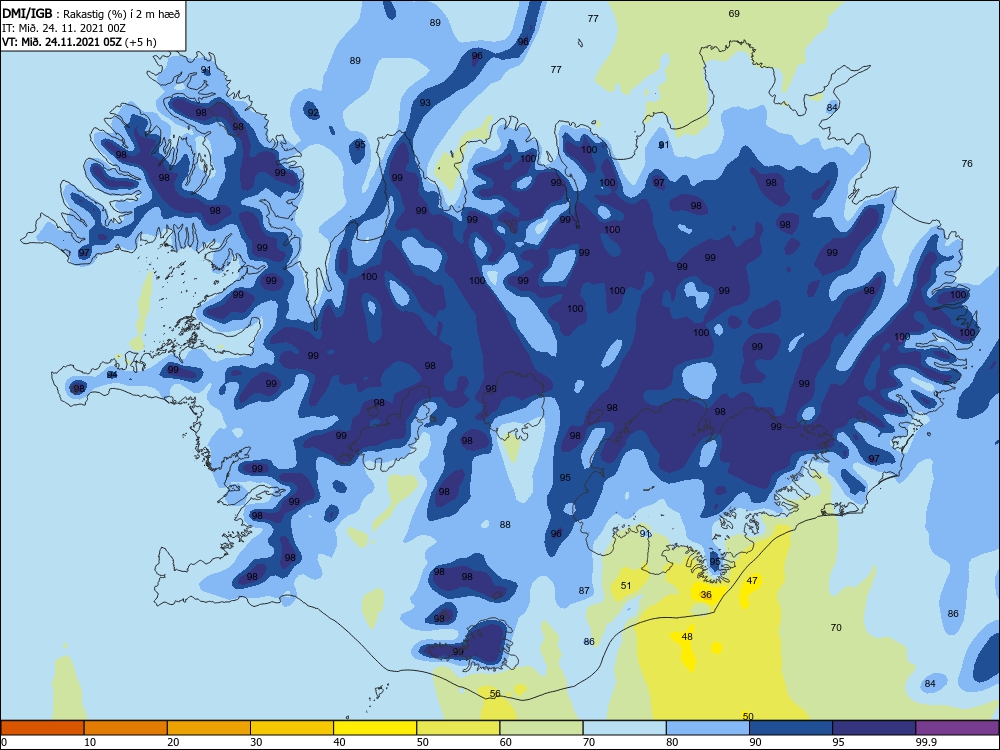Viewport: 1000px width, 750px height.
Task: Pick the 20–30 amber legend swatch
Action: coord(209,728)
